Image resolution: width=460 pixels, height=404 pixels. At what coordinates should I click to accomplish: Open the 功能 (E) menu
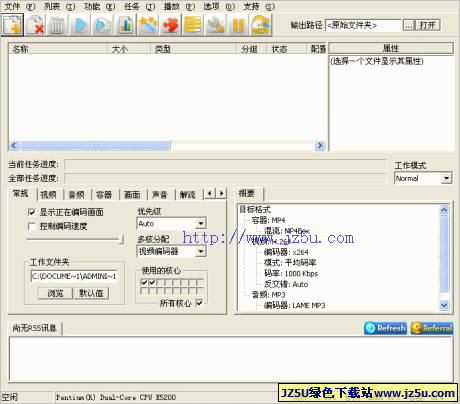pos(100,6)
